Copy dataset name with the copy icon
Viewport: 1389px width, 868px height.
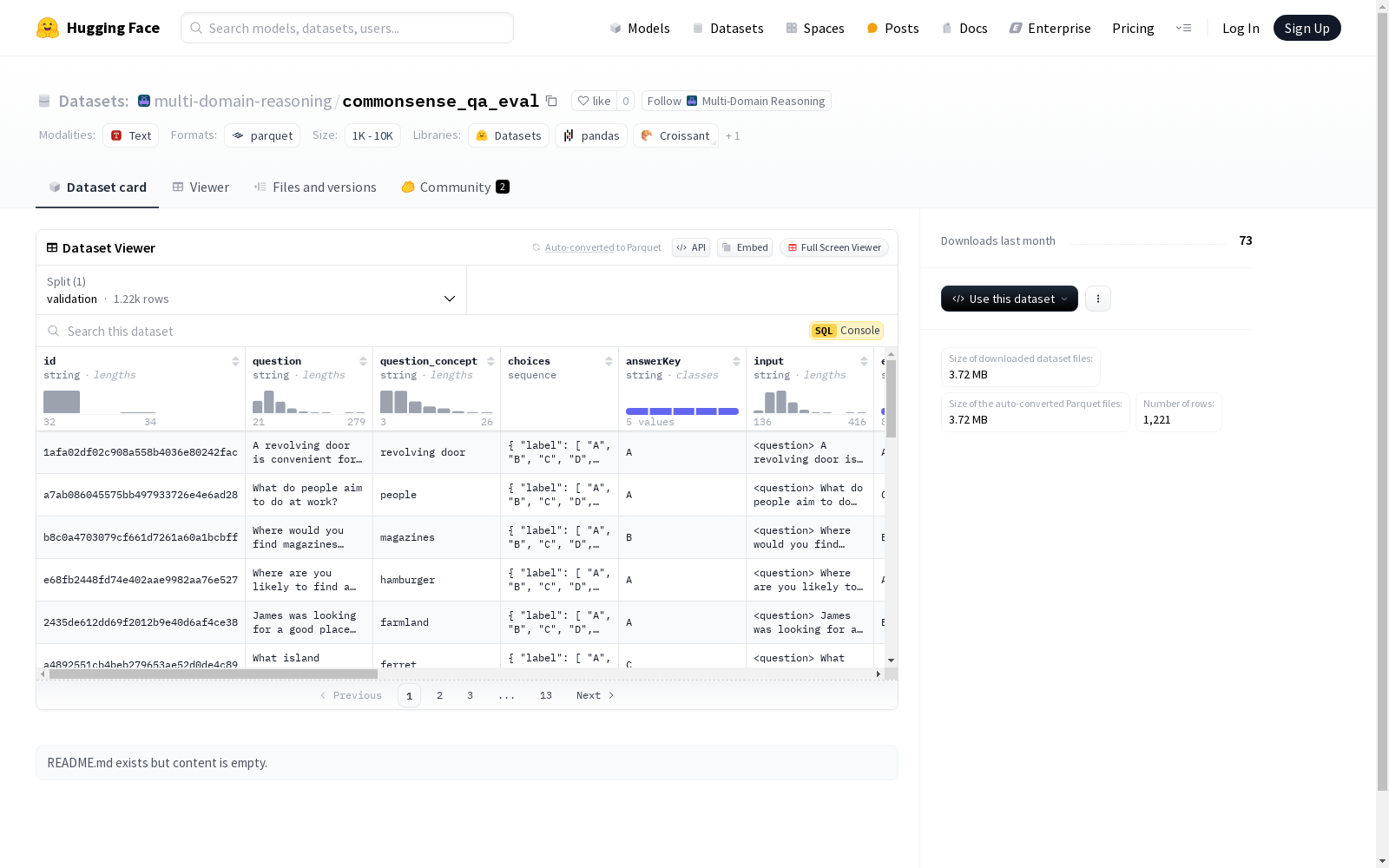(x=551, y=101)
